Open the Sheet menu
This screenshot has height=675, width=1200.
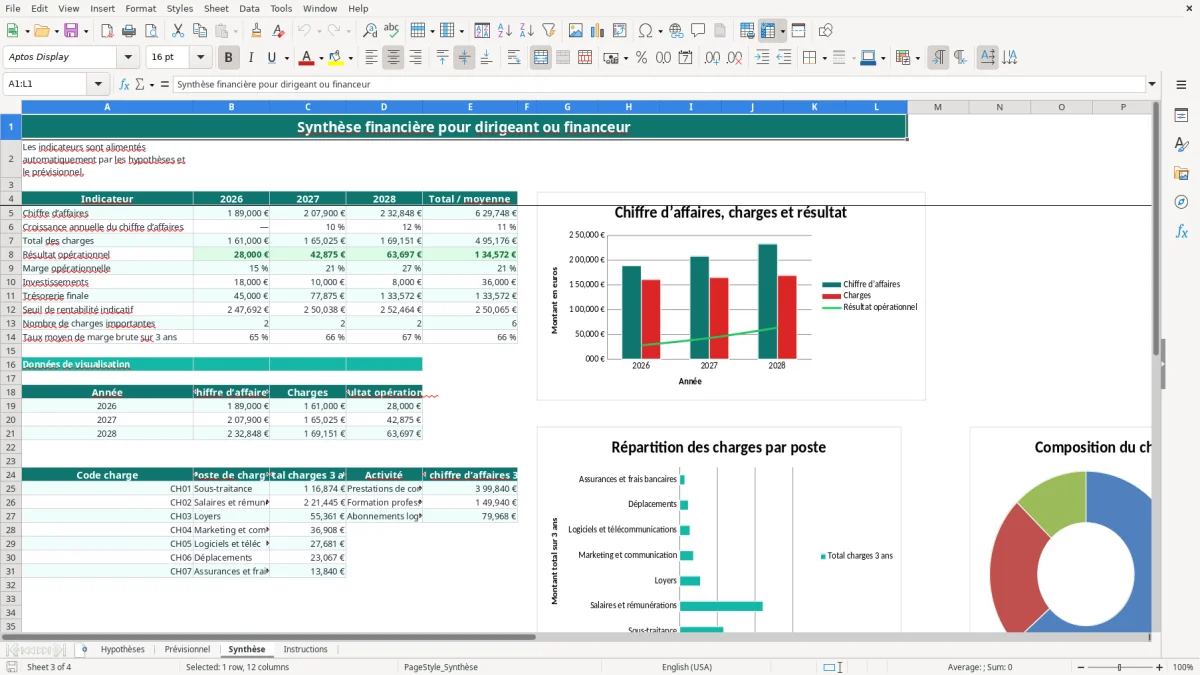click(216, 8)
